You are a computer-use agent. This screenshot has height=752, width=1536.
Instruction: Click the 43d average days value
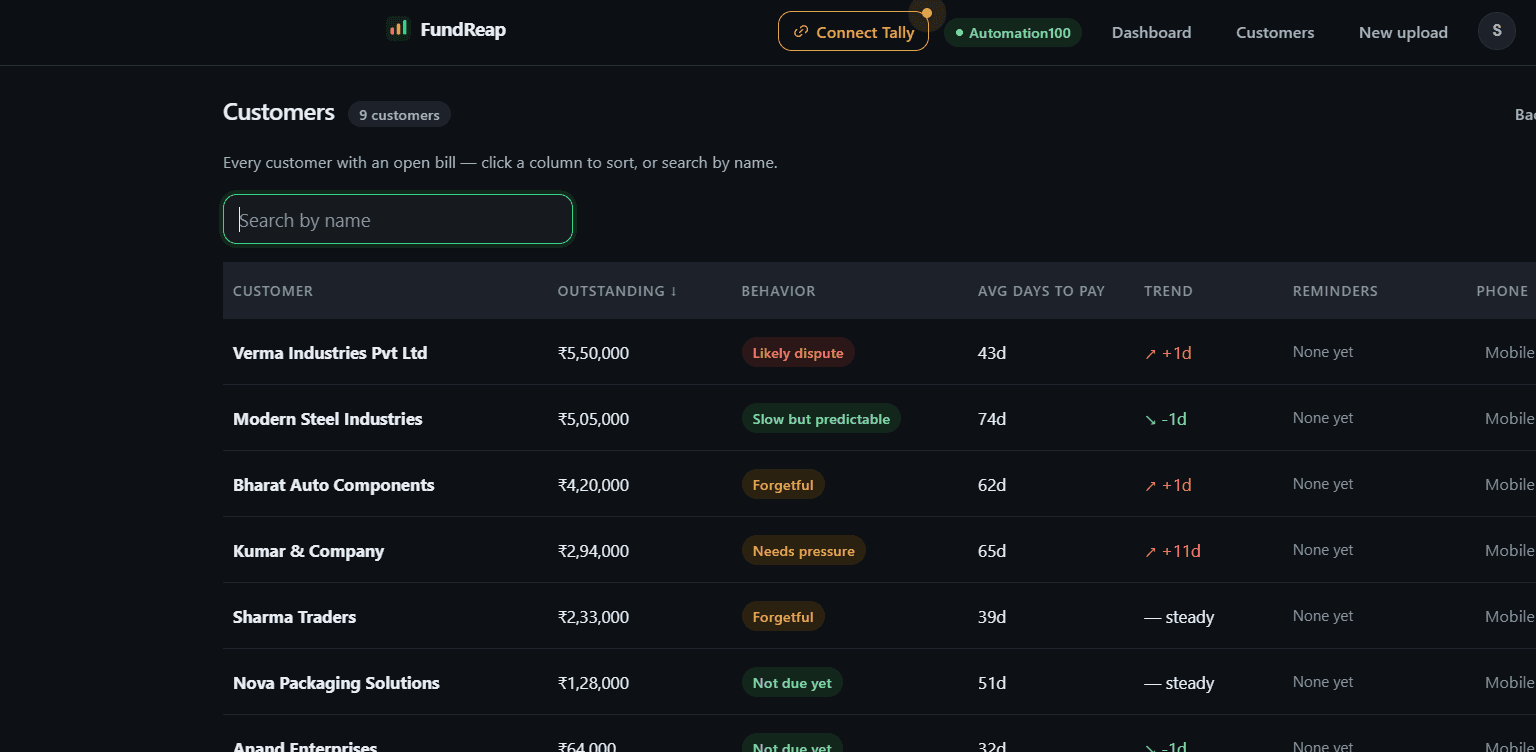[992, 353]
